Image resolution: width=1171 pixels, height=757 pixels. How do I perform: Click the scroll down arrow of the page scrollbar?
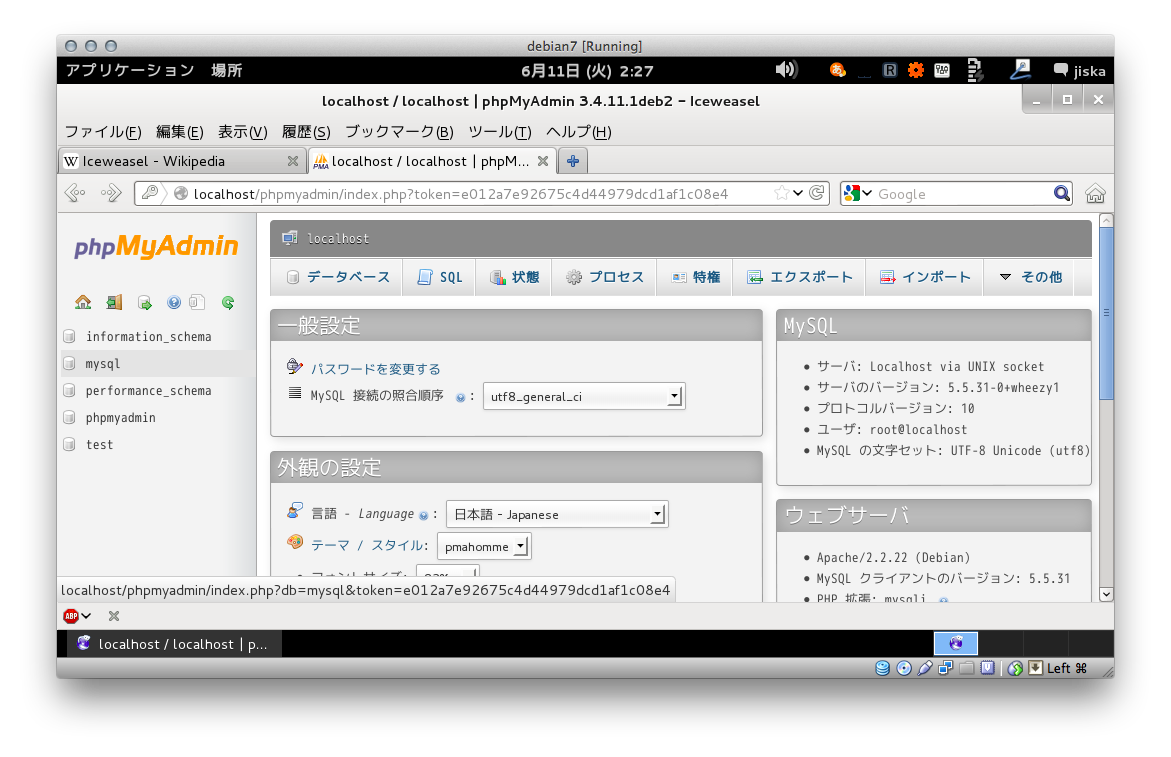pos(1106,594)
